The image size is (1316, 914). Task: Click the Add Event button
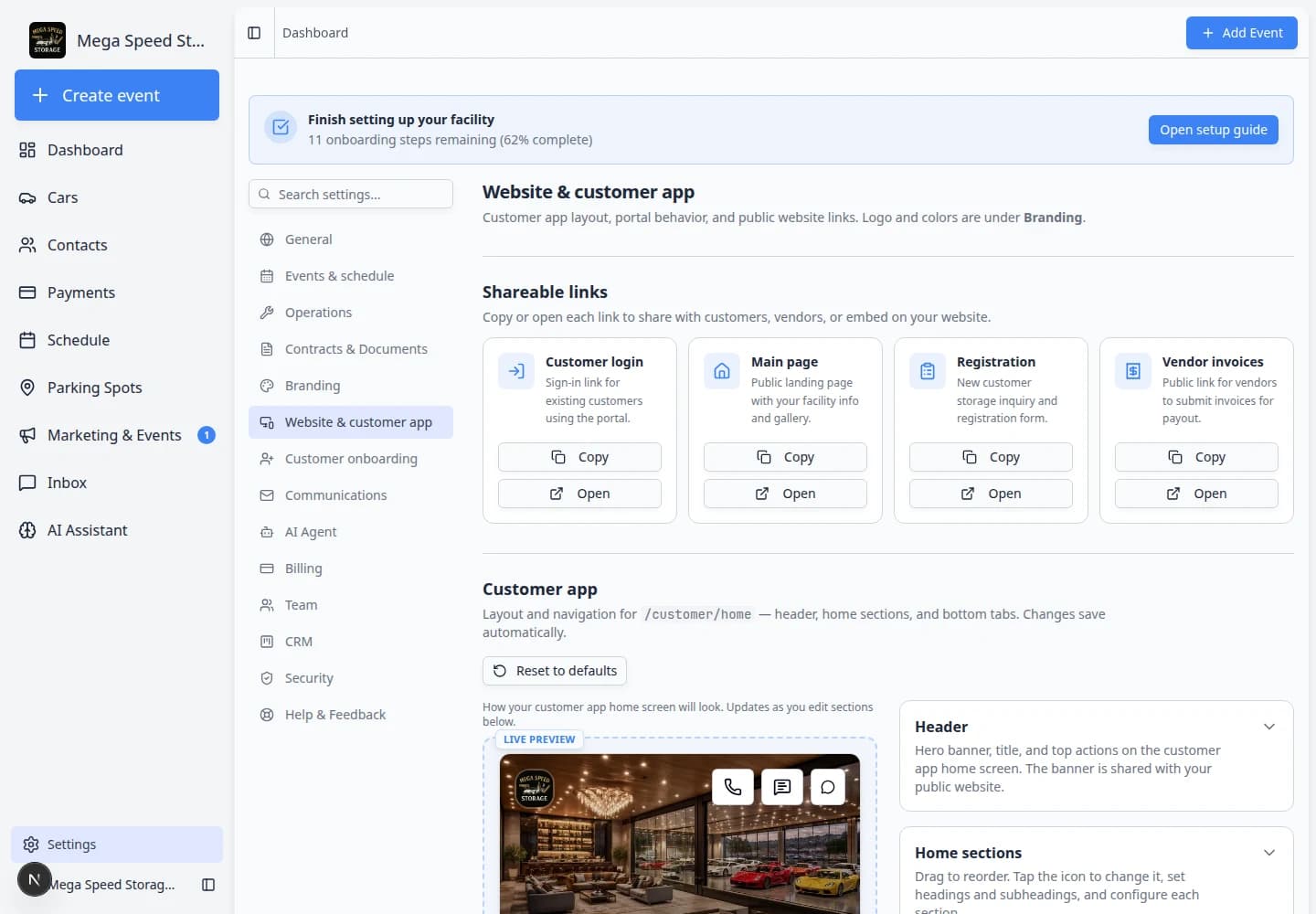click(x=1242, y=33)
